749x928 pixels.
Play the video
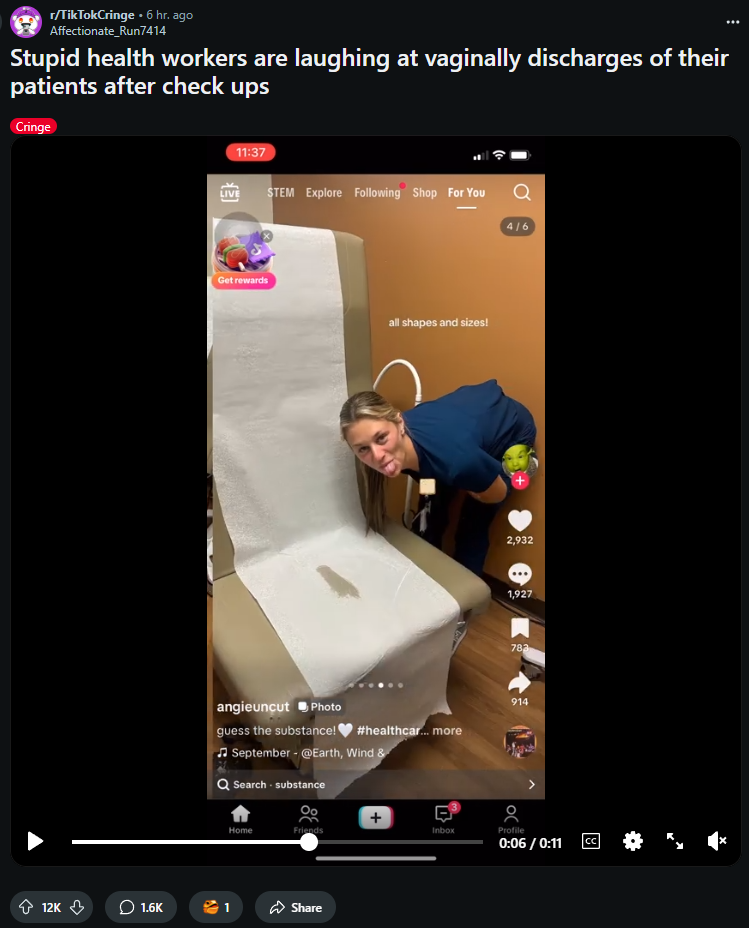click(x=35, y=841)
